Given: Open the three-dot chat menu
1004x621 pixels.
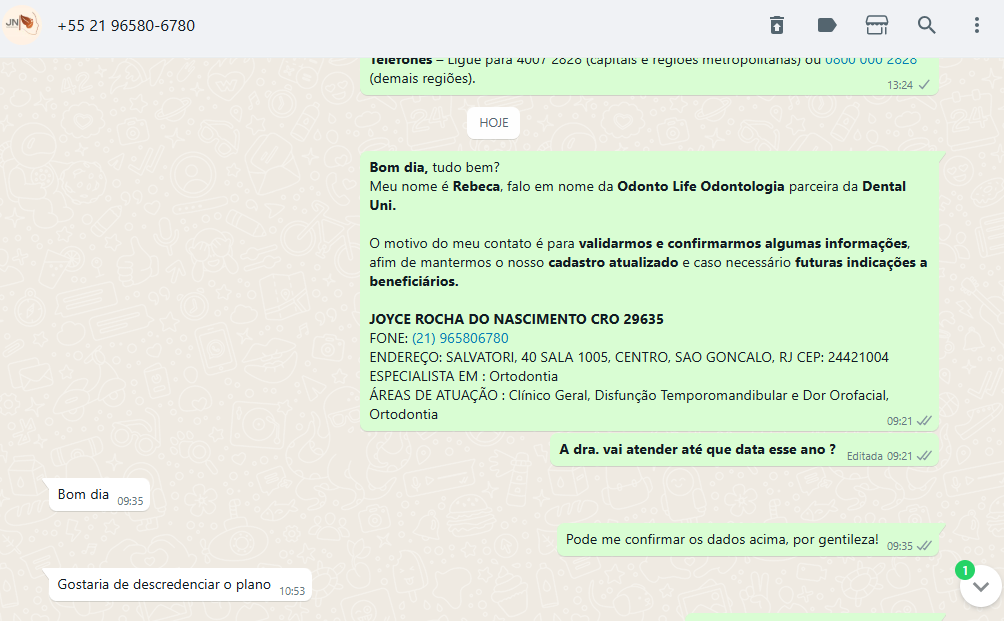Looking at the screenshot, I should [977, 25].
